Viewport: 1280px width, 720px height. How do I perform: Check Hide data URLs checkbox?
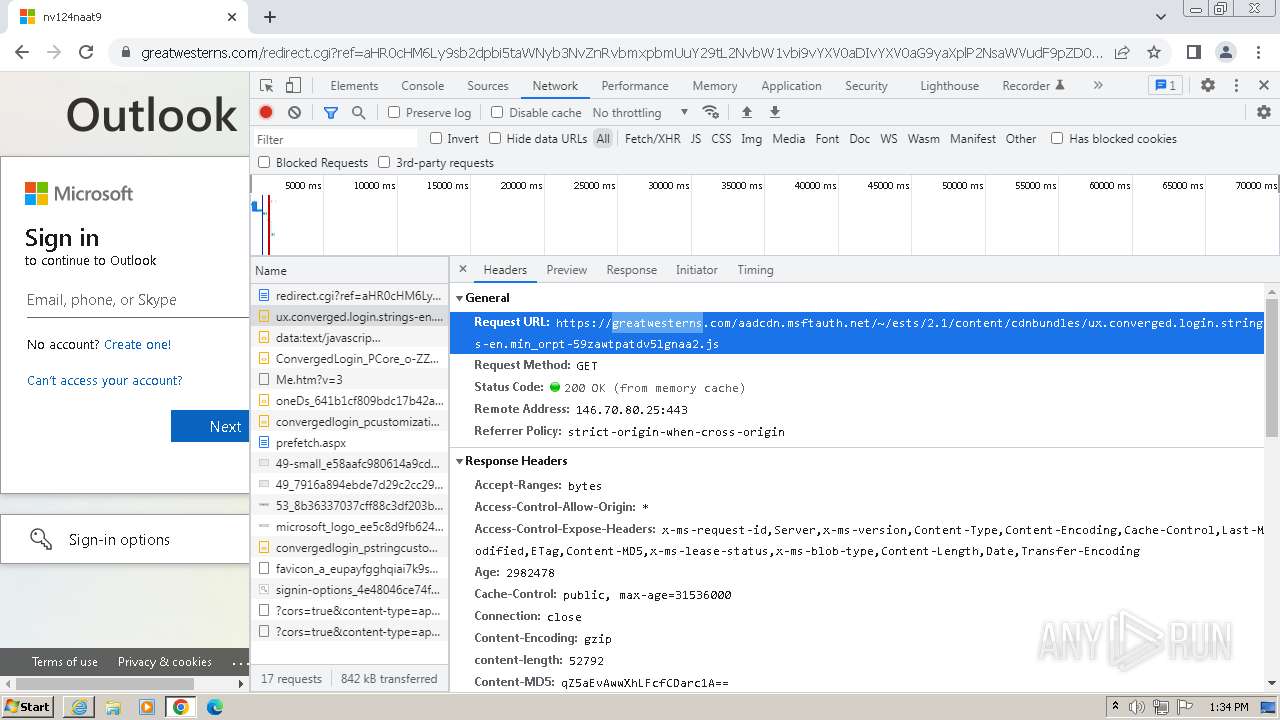495,139
